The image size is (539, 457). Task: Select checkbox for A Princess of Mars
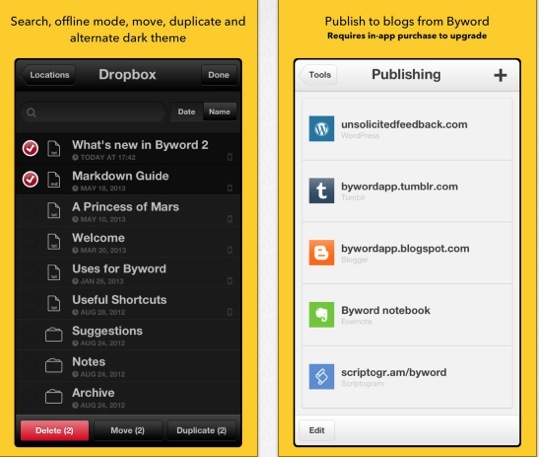30,210
